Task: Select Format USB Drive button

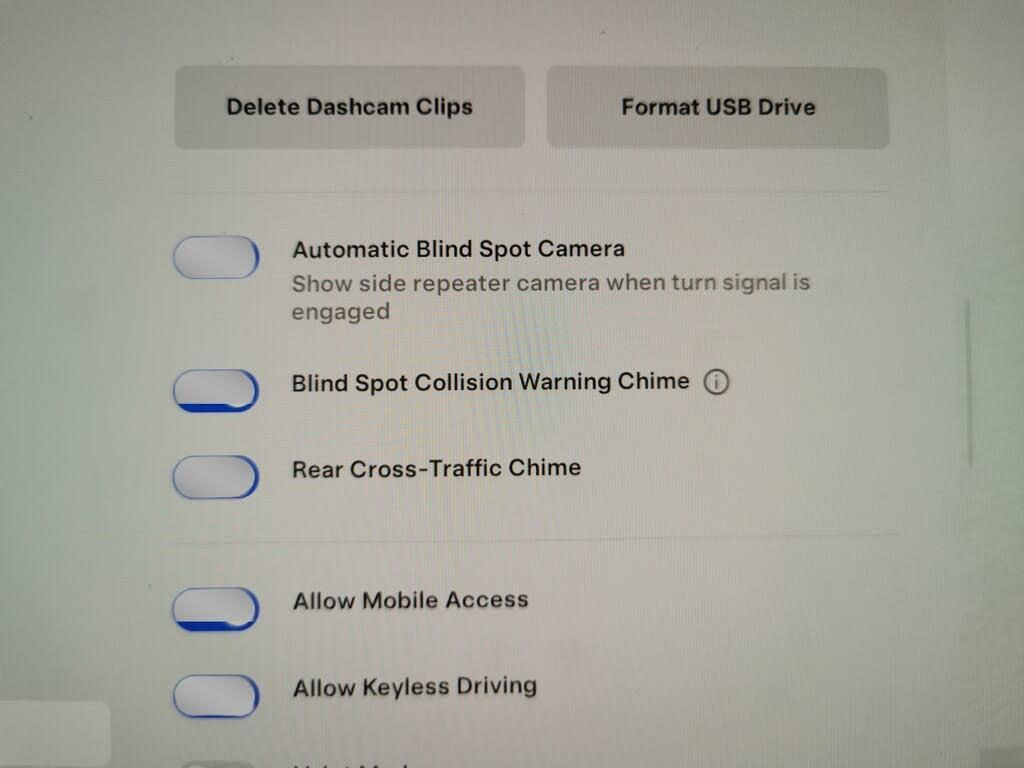Action: coord(718,108)
